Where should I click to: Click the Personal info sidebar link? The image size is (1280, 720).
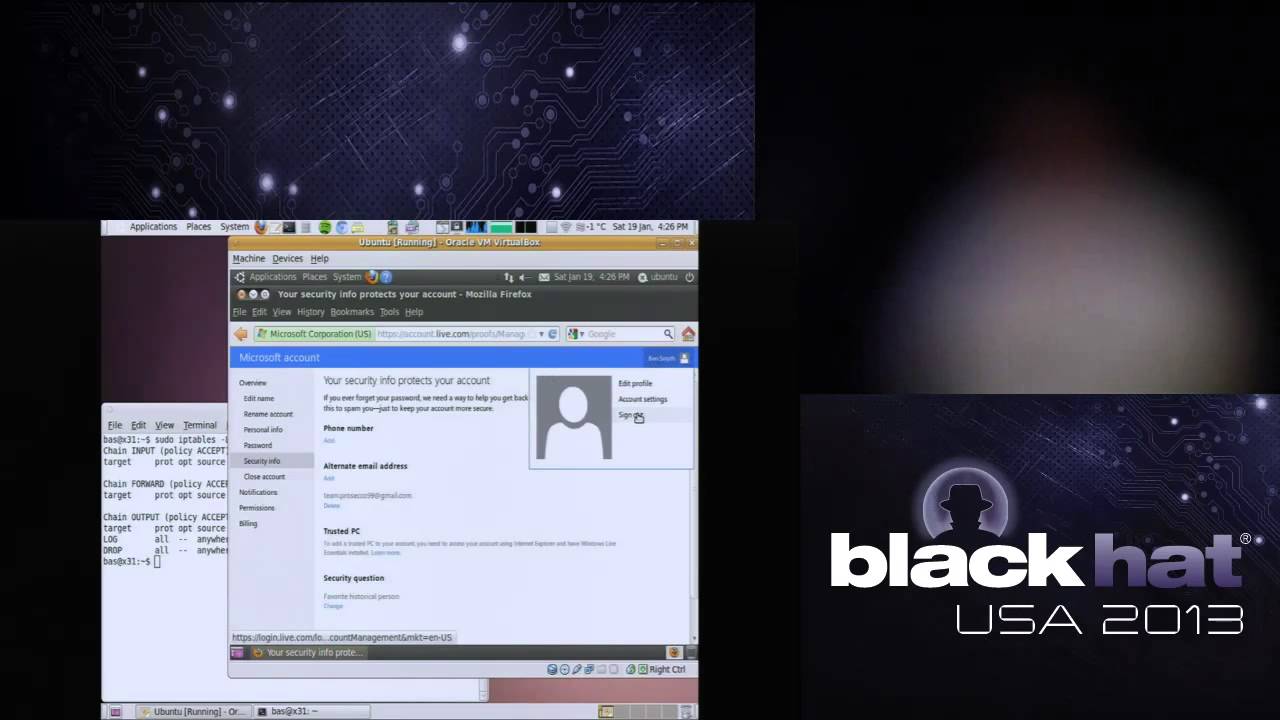(x=263, y=430)
